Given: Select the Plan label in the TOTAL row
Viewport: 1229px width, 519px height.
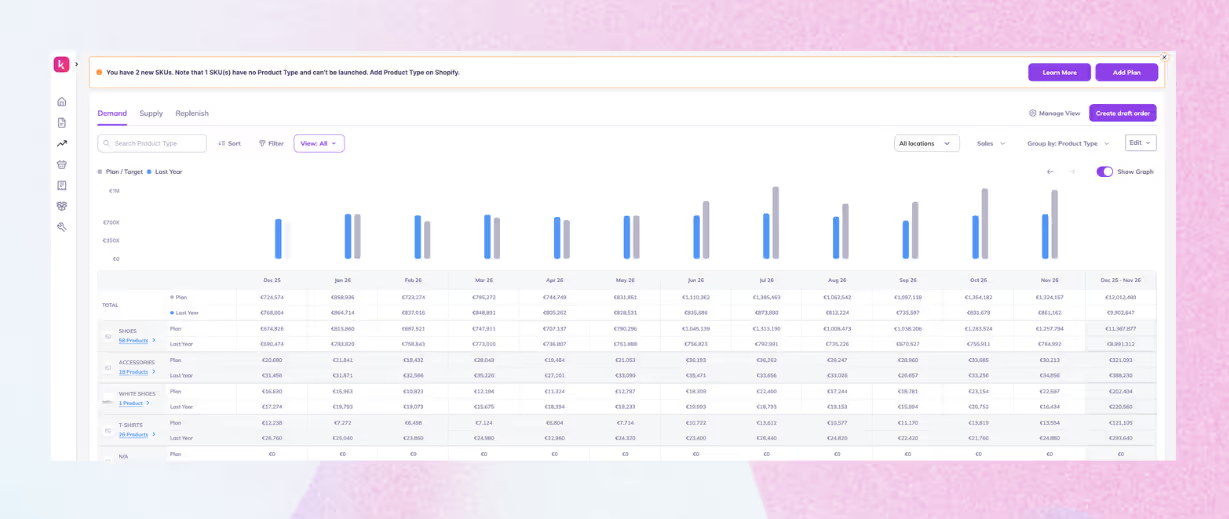Looking at the screenshot, I should pos(180,297).
